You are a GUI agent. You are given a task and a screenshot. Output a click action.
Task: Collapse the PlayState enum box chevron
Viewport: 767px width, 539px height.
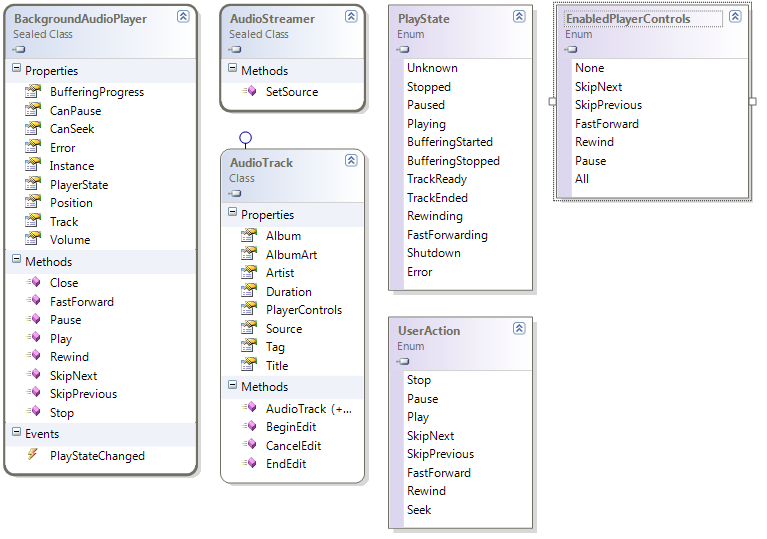(519, 17)
